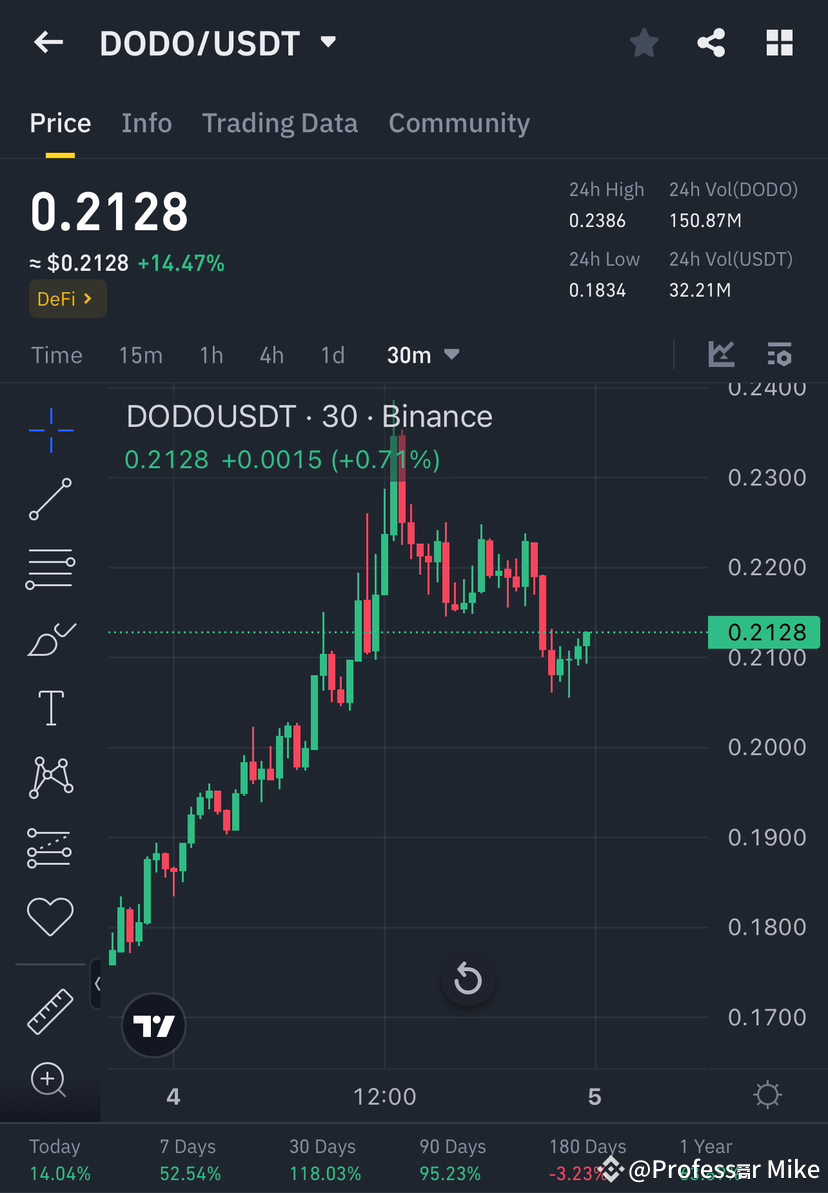828x1193 pixels.
Task: Open the zoom-in magnifier tool
Action: pos(50,1081)
